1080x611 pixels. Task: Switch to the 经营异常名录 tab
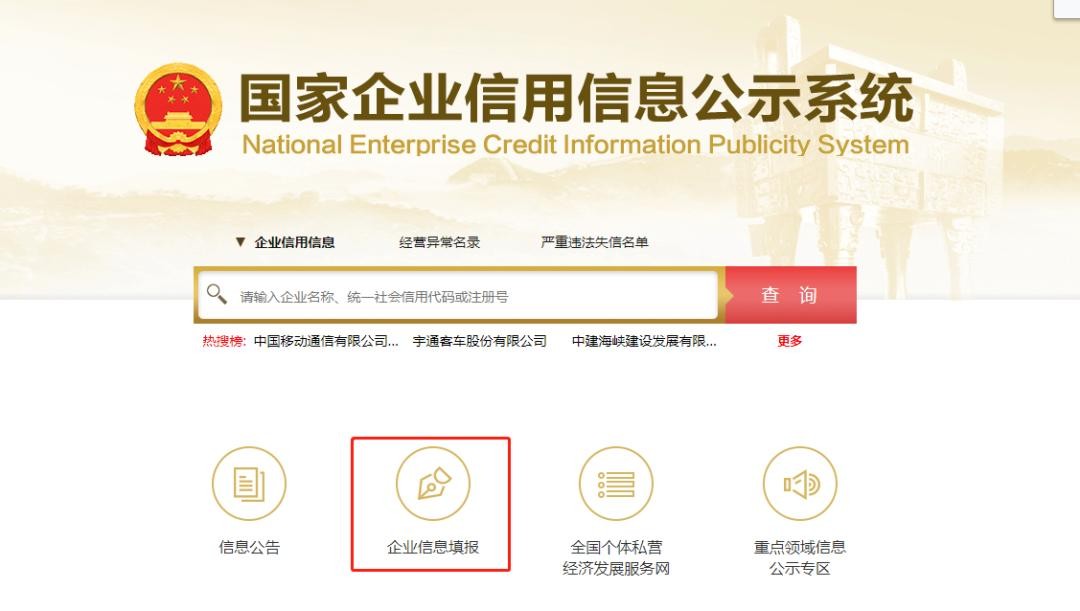[439, 242]
